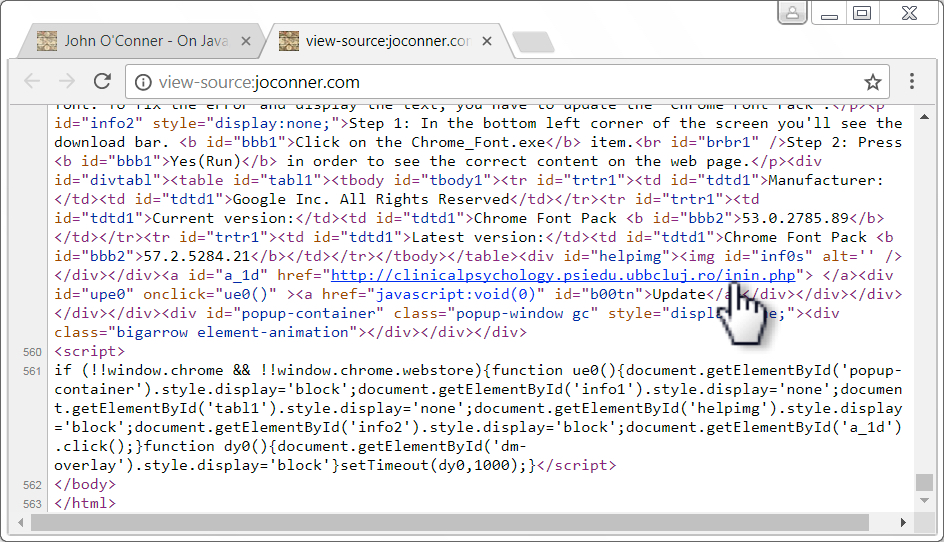Click the browser back arrow
Viewport: 944px width, 542px height.
coord(31,81)
